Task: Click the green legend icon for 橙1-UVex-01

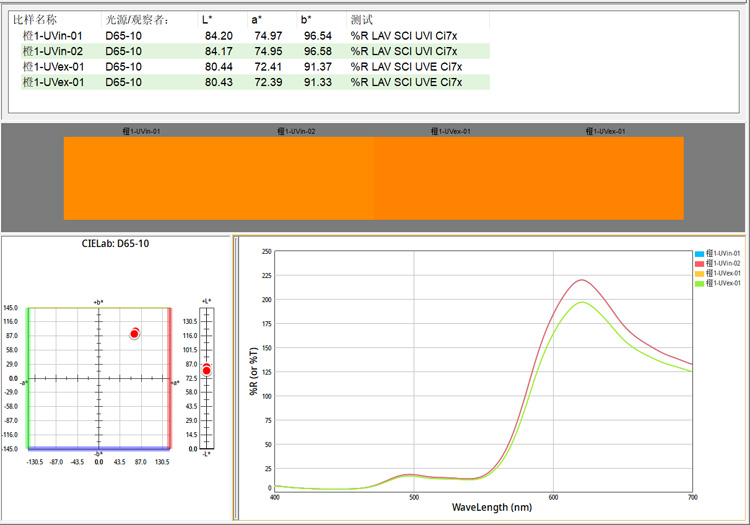Action: tap(698, 284)
